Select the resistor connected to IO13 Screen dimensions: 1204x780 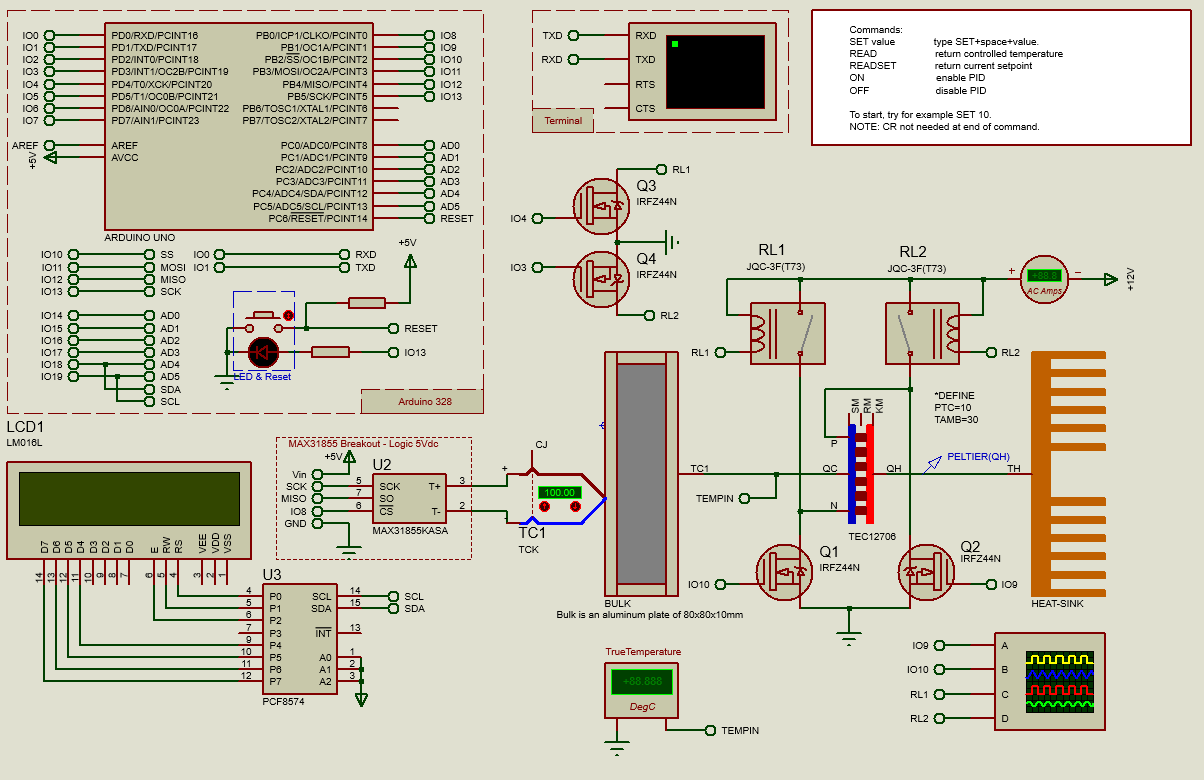click(x=330, y=352)
